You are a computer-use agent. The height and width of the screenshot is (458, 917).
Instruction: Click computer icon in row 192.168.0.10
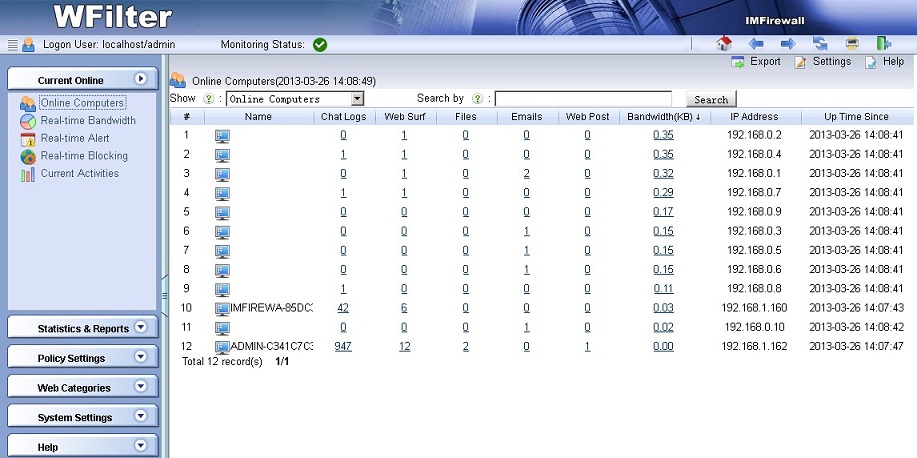tap(222, 328)
